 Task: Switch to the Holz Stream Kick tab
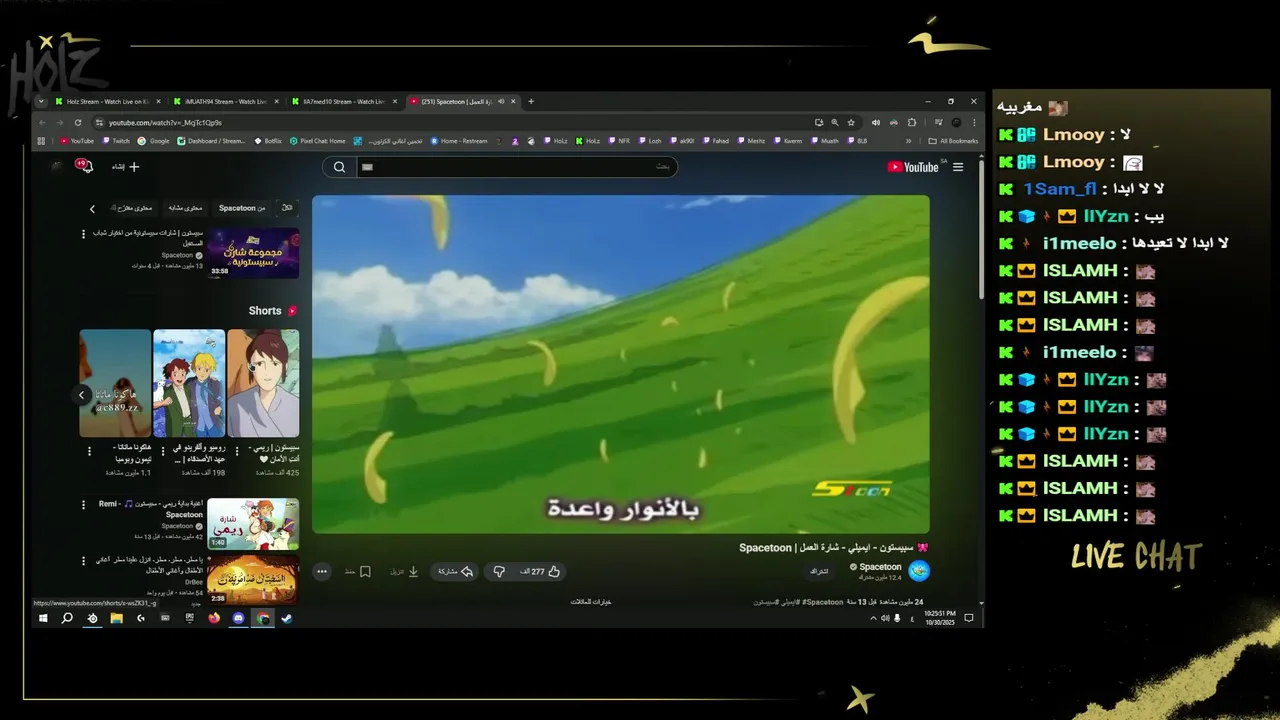(x=107, y=101)
